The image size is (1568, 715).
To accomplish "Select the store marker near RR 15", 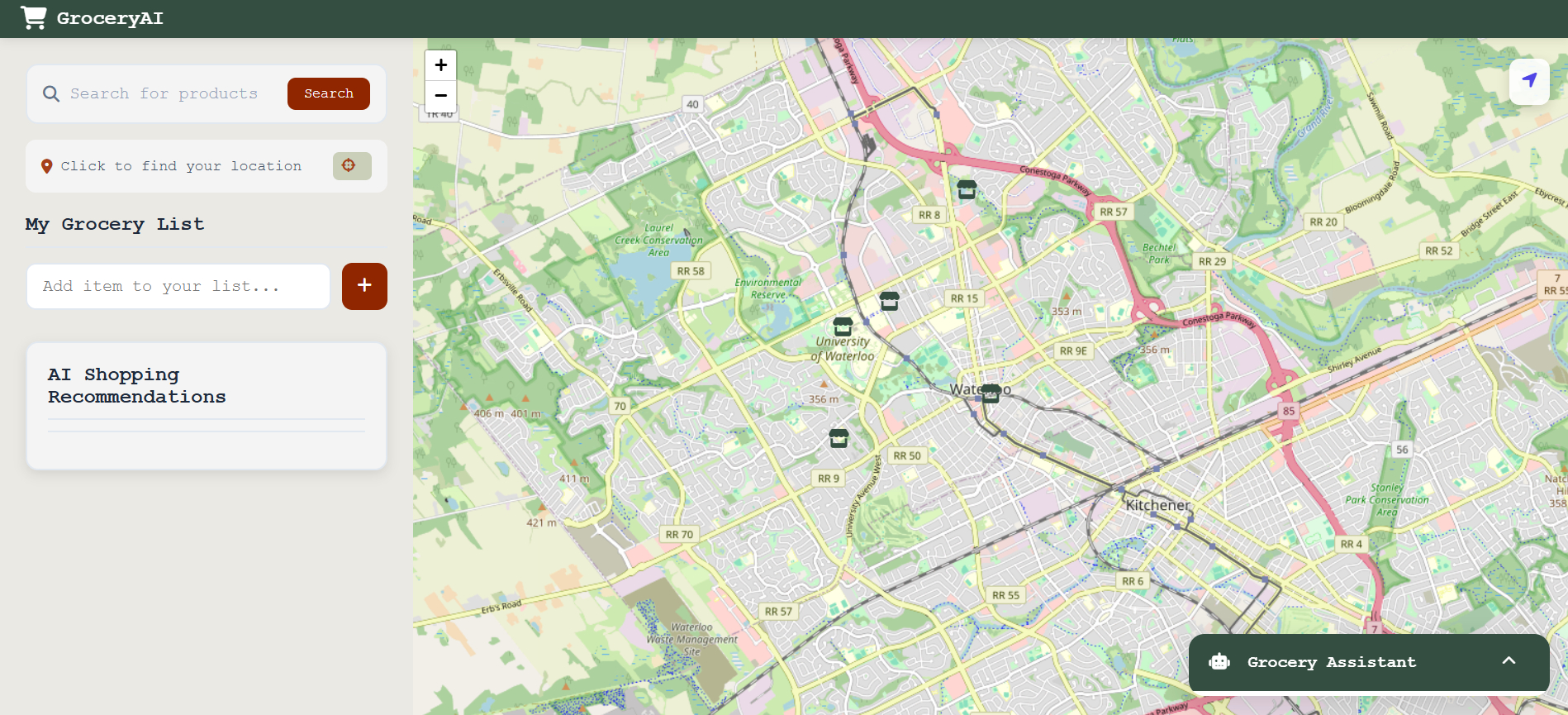I will (x=889, y=301).
